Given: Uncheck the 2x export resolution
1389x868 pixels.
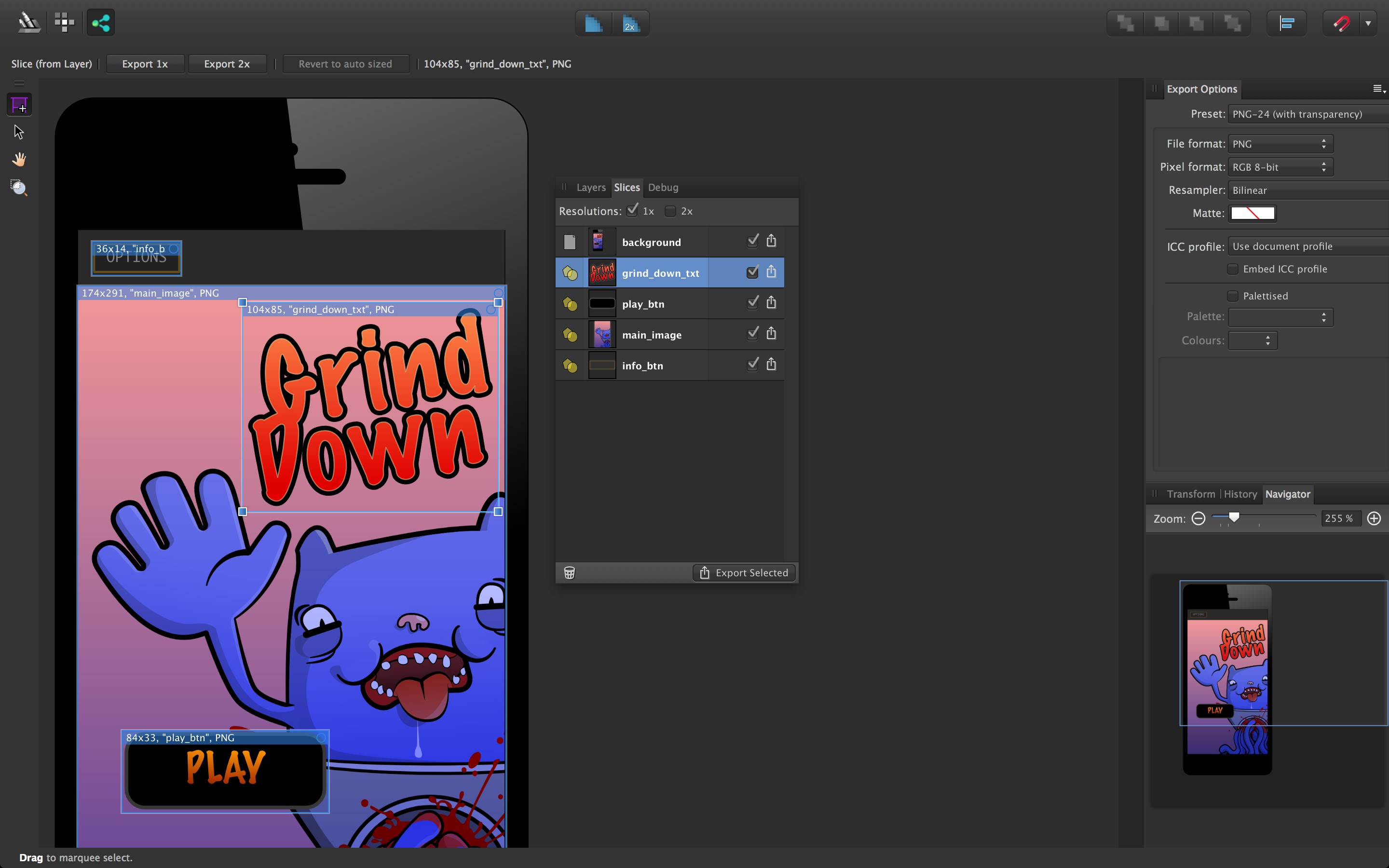Looking at the screenshot, I should (x=670, y=211).
